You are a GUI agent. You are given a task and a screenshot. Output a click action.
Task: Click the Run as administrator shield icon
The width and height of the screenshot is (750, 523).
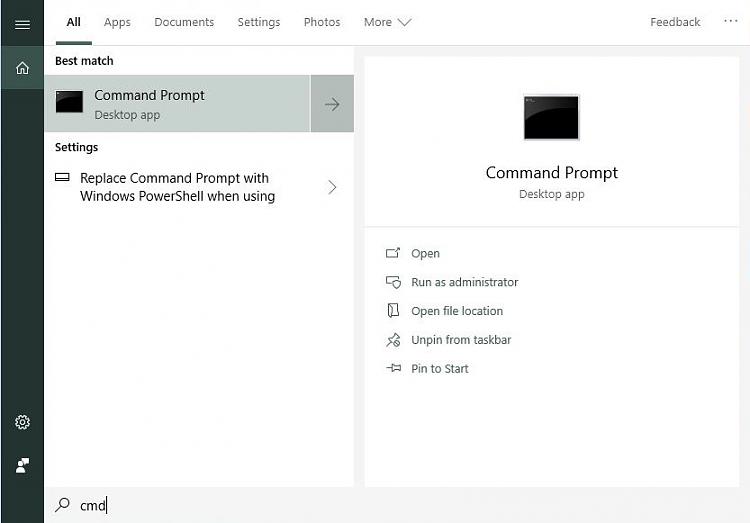click(393, 282)
